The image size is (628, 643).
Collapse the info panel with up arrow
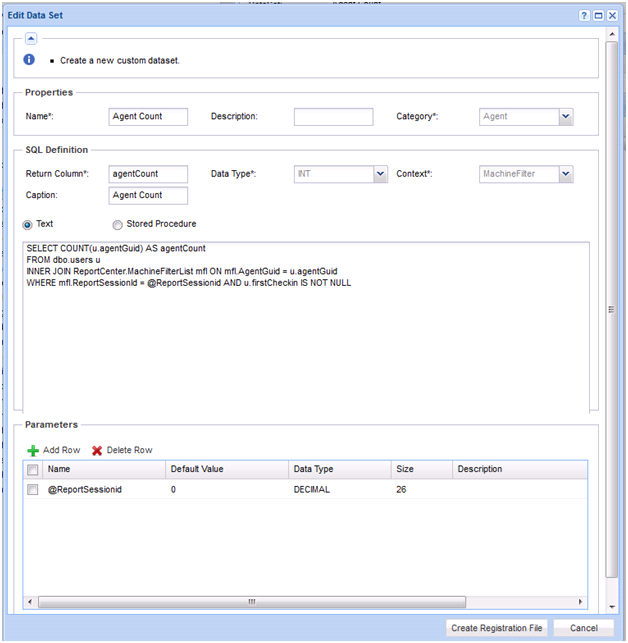pyautogui.click(x=31, y=38)
